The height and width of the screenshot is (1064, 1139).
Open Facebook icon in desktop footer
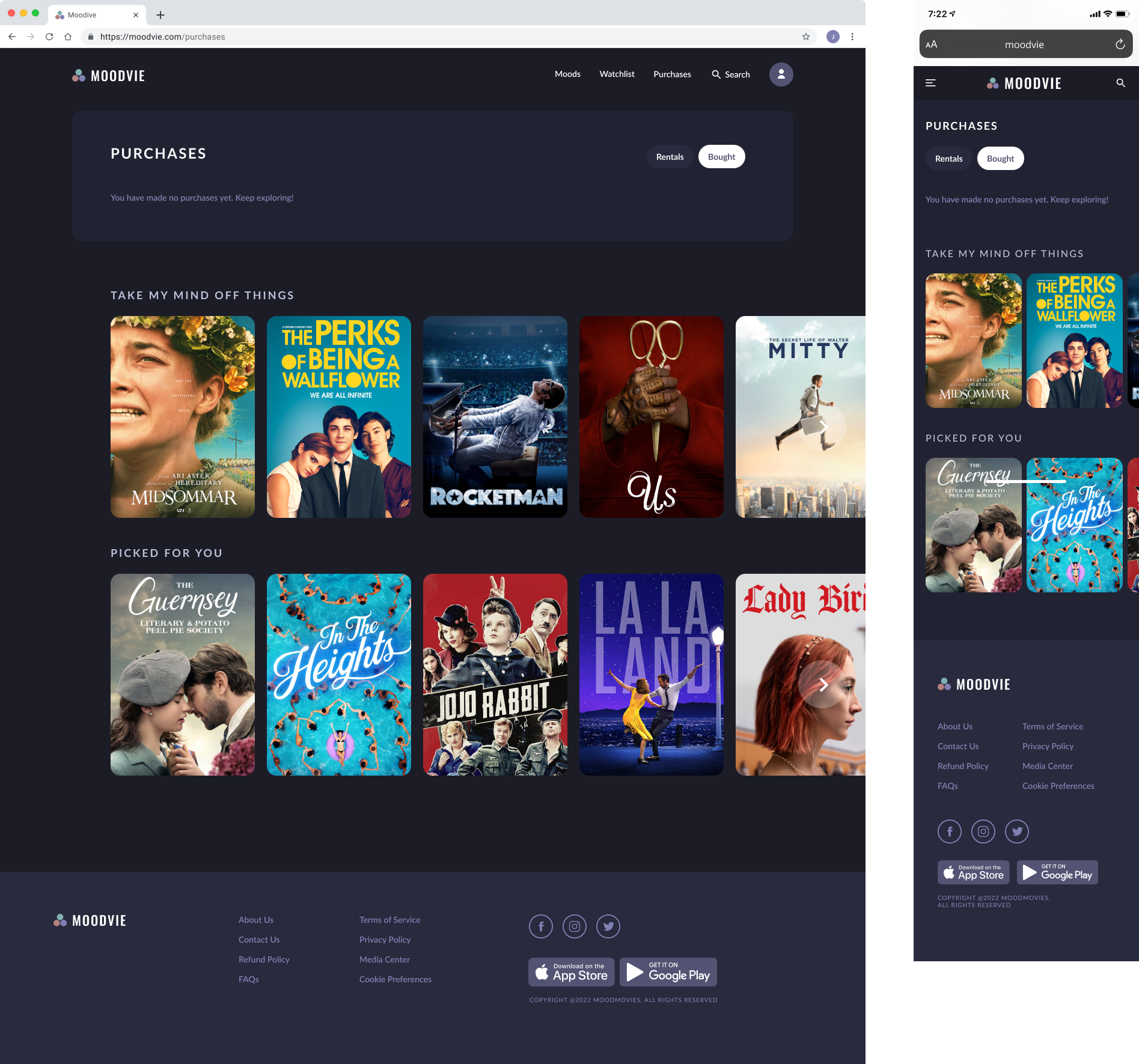541,926
